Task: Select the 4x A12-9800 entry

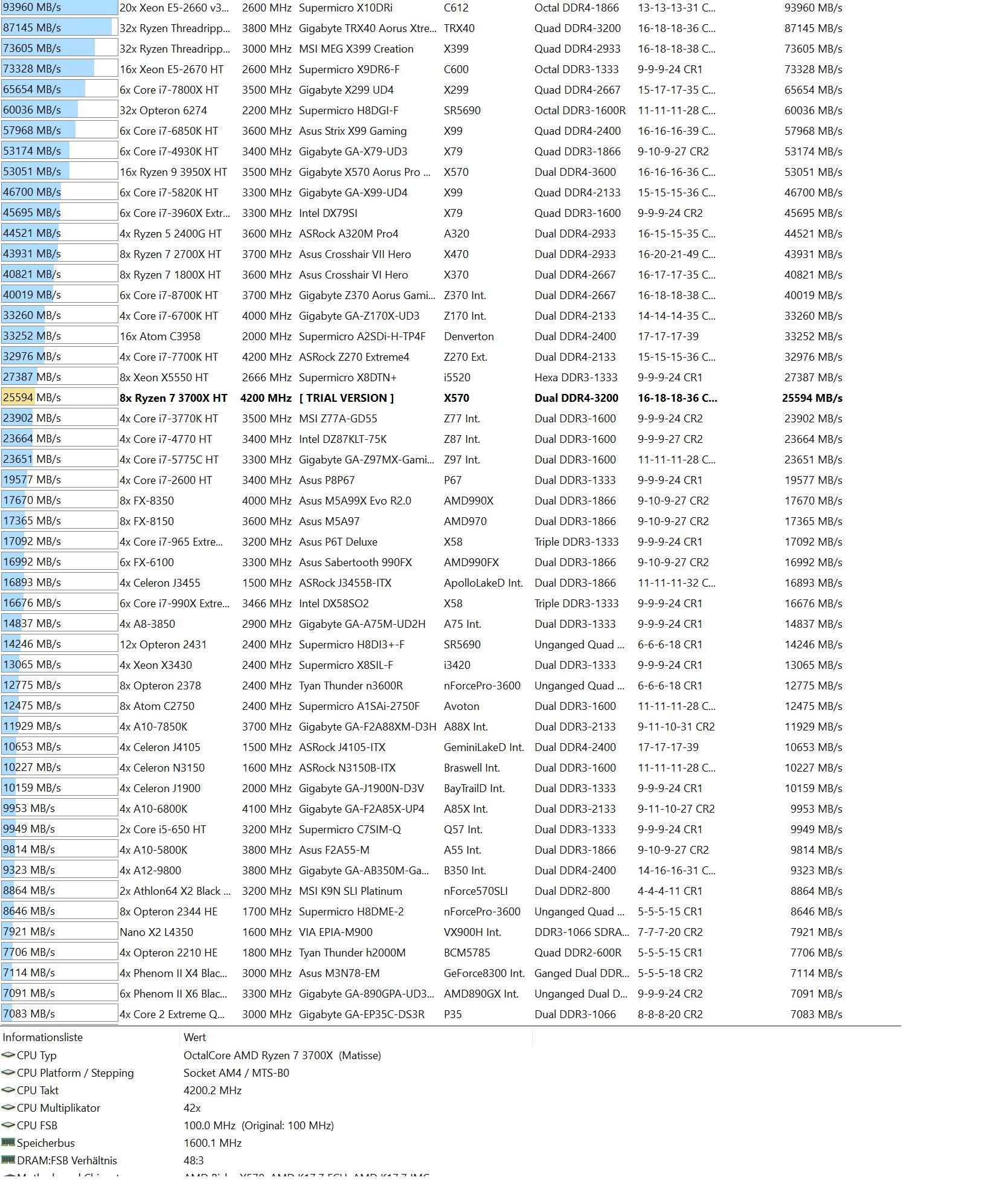Action: pyautogui.click(x=150, y=870)
